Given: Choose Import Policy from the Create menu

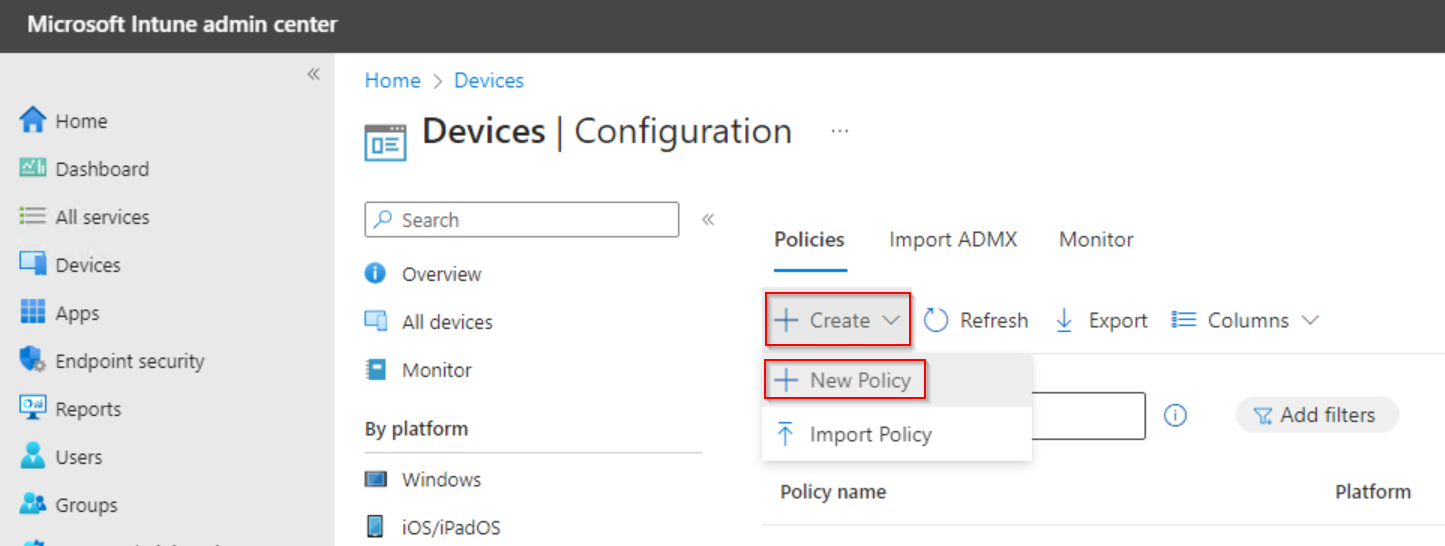Looking at the screenshot, I should click(897, 434).
